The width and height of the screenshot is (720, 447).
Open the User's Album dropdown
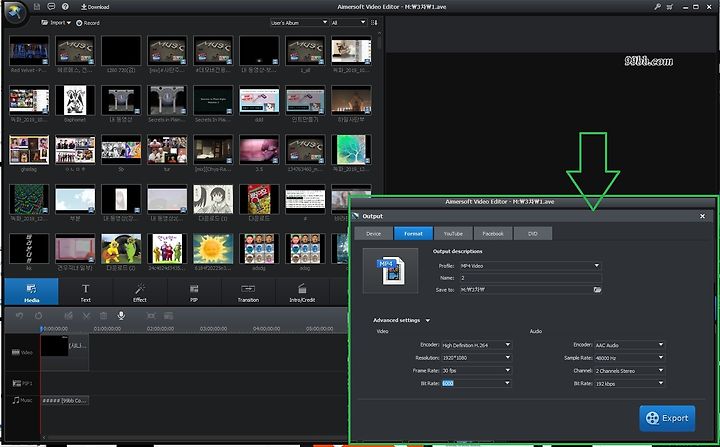(x=299, y=22)
